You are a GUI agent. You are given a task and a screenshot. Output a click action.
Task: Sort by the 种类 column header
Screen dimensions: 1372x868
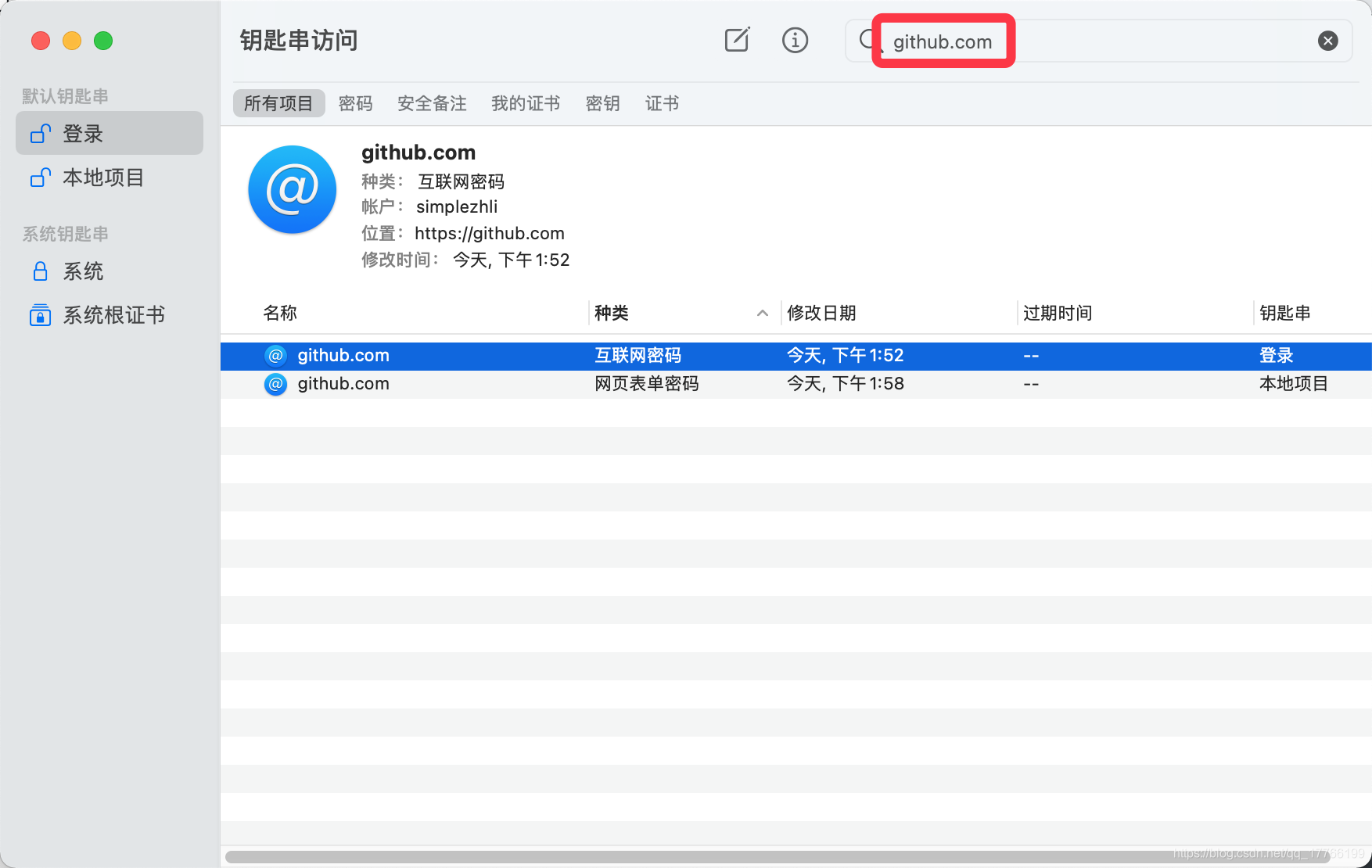(612, 313)
